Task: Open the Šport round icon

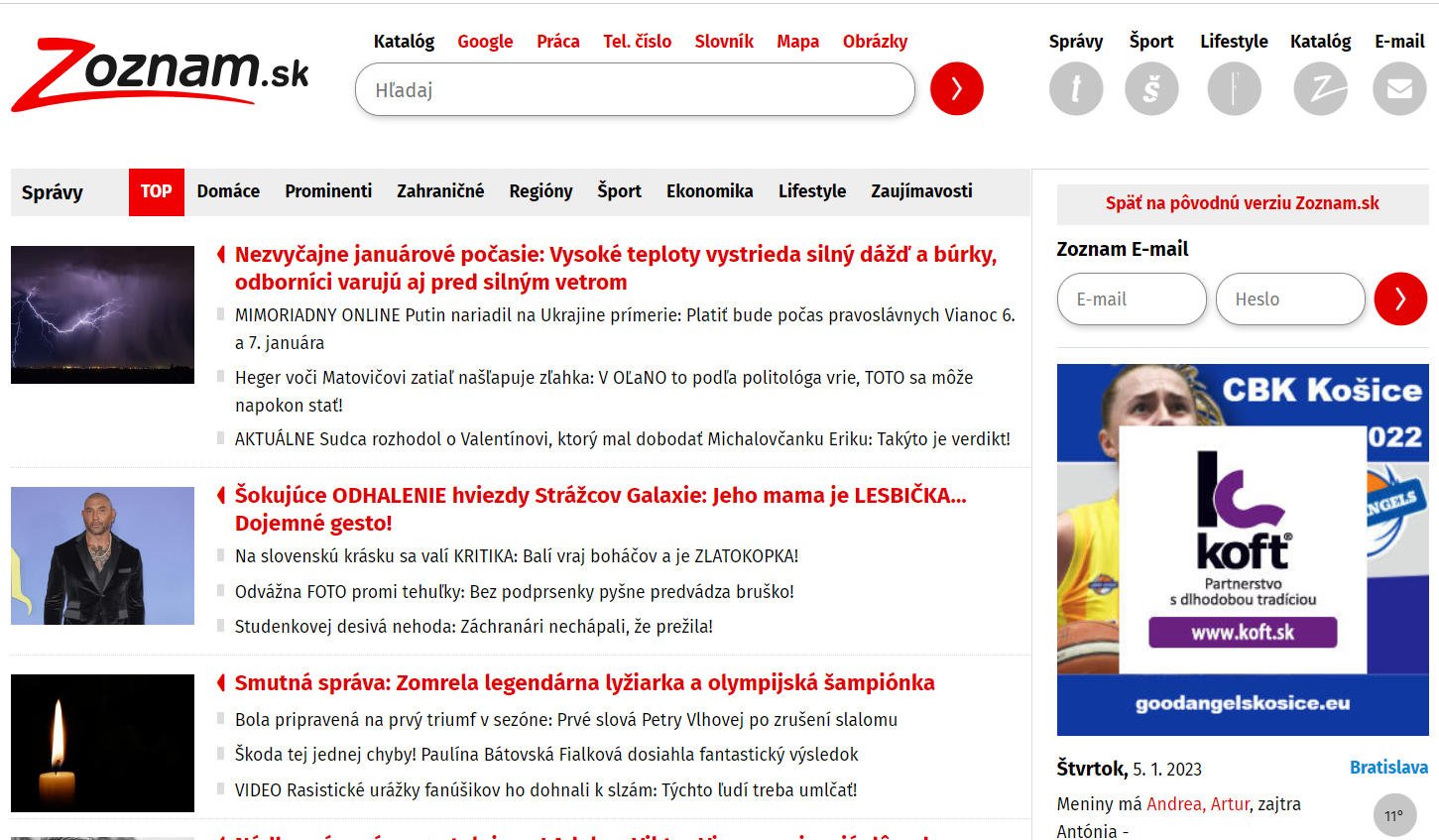Action: point(1151,89)
